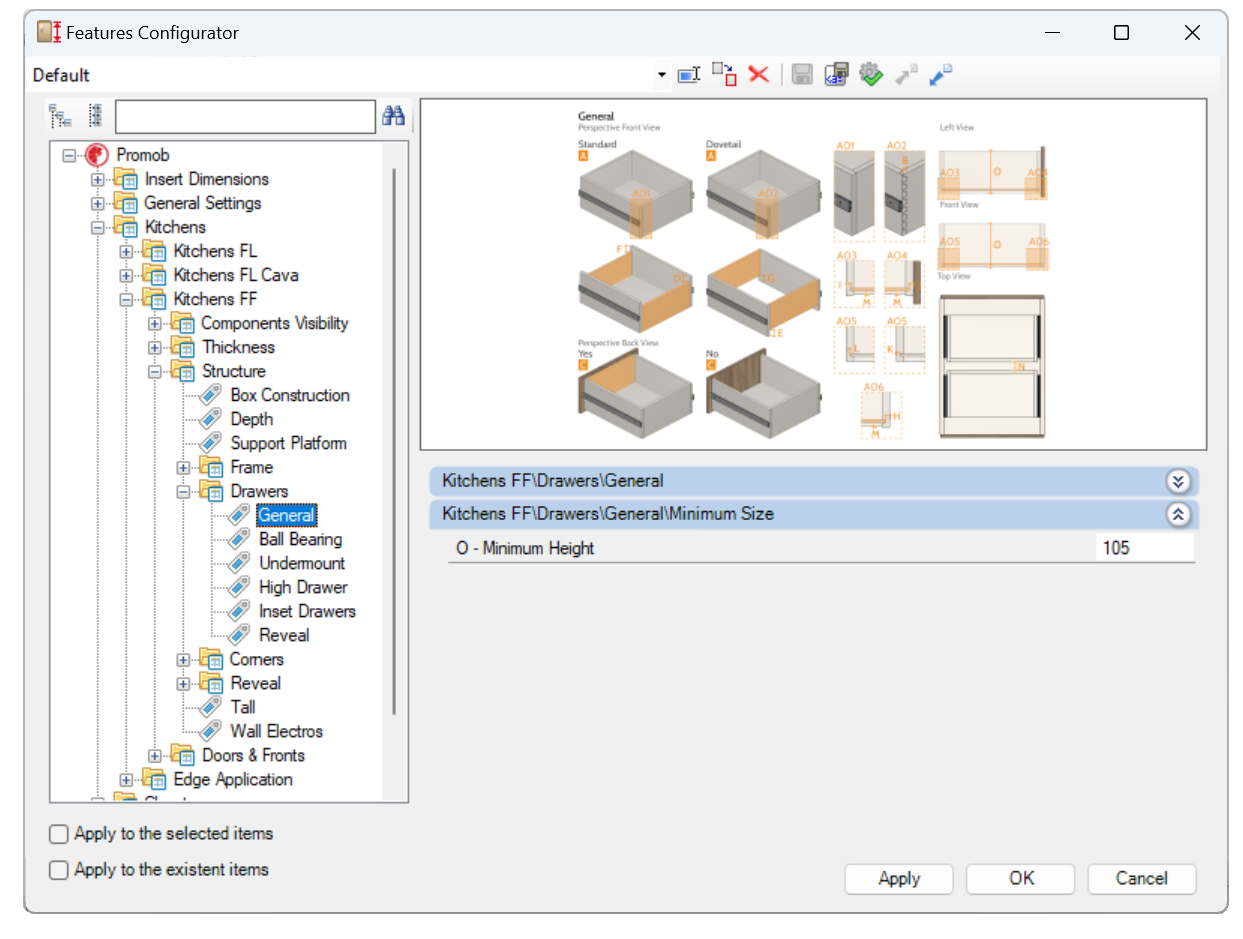Expand the Corners tree node
The width and height of the screenshot is (1243, 939).
[x=183, y=659]
